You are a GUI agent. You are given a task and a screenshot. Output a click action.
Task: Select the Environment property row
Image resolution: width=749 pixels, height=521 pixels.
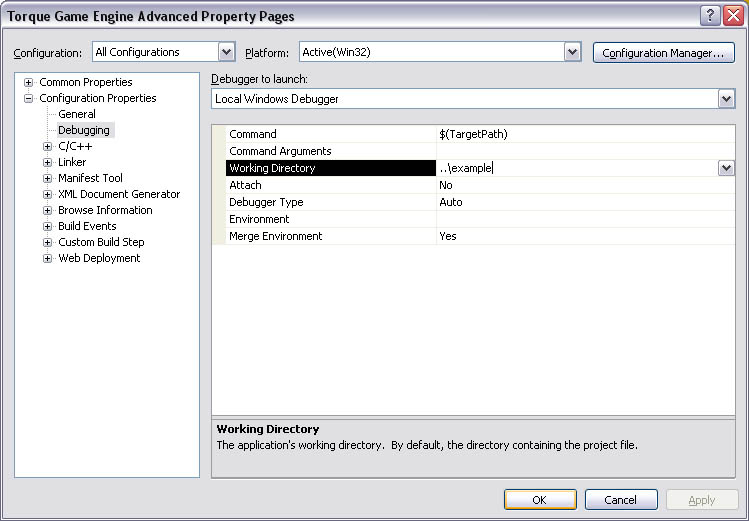(x=480, y=219)
